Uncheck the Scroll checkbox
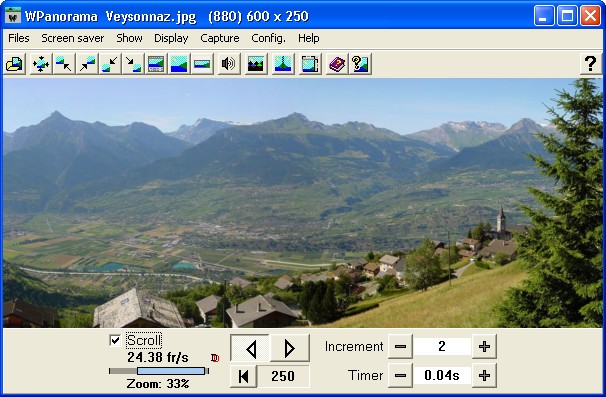 pos(115,340)
